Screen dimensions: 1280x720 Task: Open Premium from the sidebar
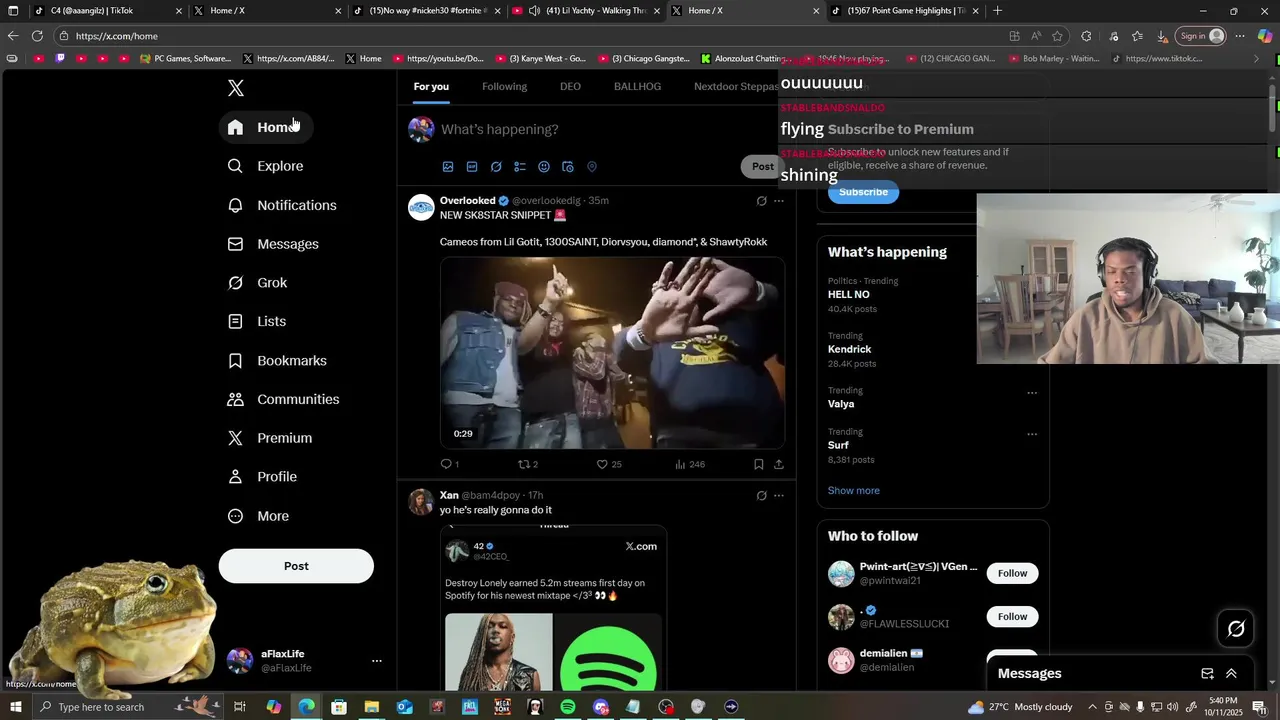[271, 438]
